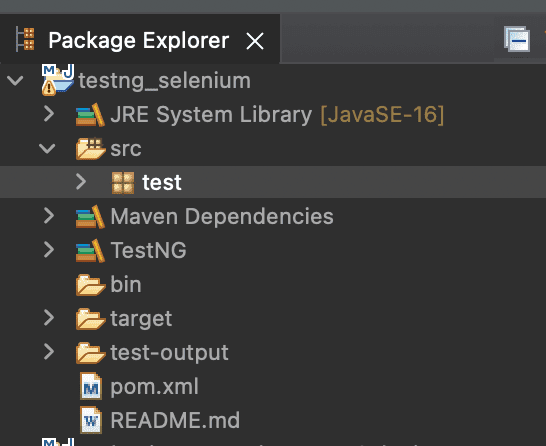The height and width of the screenshot is (446, 546).
Task: Click the bin folder icon
Action: [91, 285]
